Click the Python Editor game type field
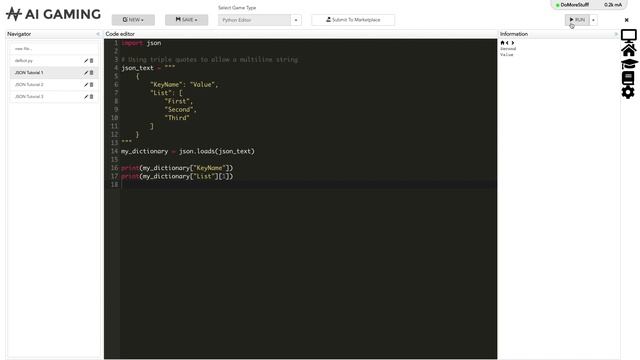 [x=254, y=20]
